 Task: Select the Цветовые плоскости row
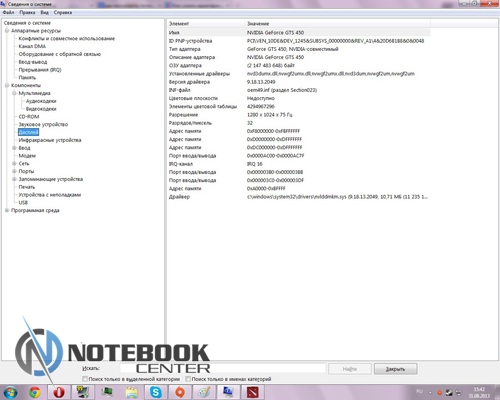point(298,98)
